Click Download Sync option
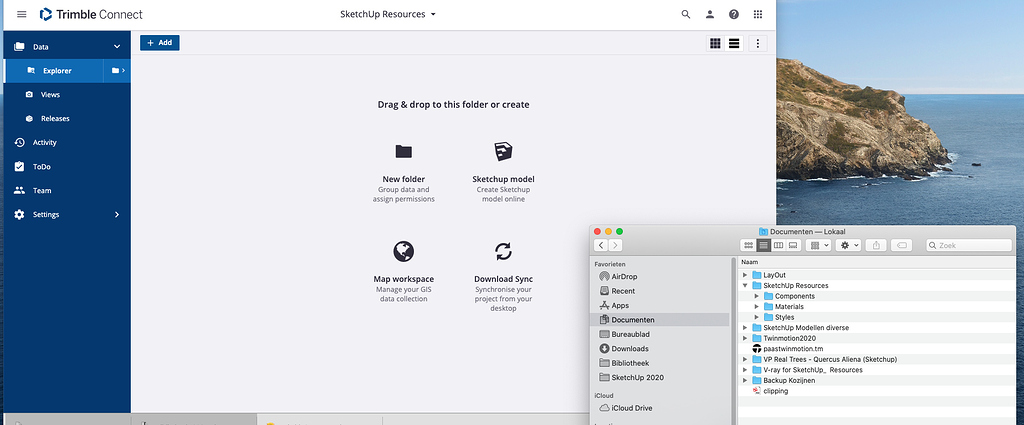 [x=503, y=279]
